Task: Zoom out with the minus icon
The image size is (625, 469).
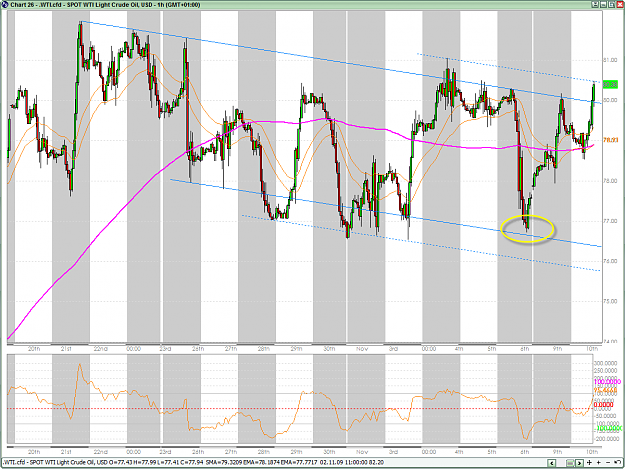Action: 608,463
